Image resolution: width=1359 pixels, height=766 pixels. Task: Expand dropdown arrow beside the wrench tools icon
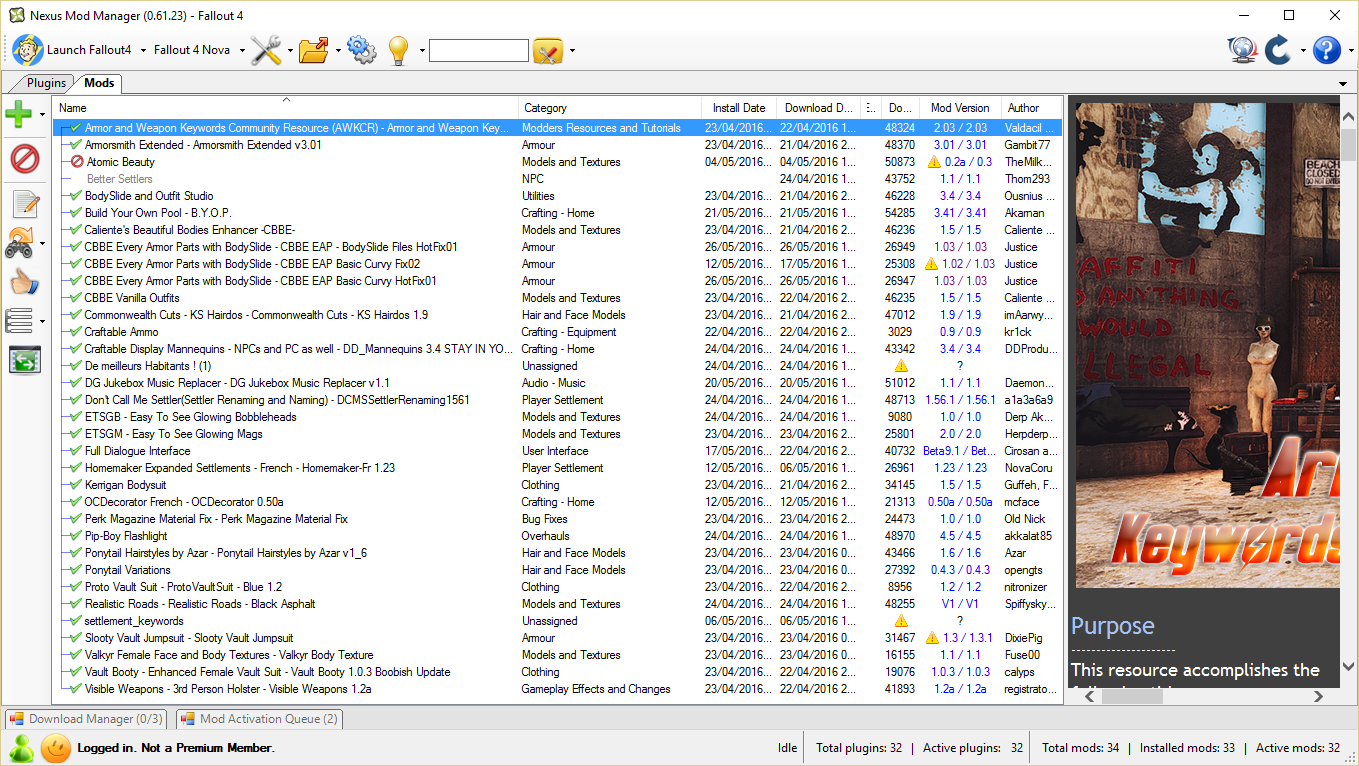click(x=290, y=50)
